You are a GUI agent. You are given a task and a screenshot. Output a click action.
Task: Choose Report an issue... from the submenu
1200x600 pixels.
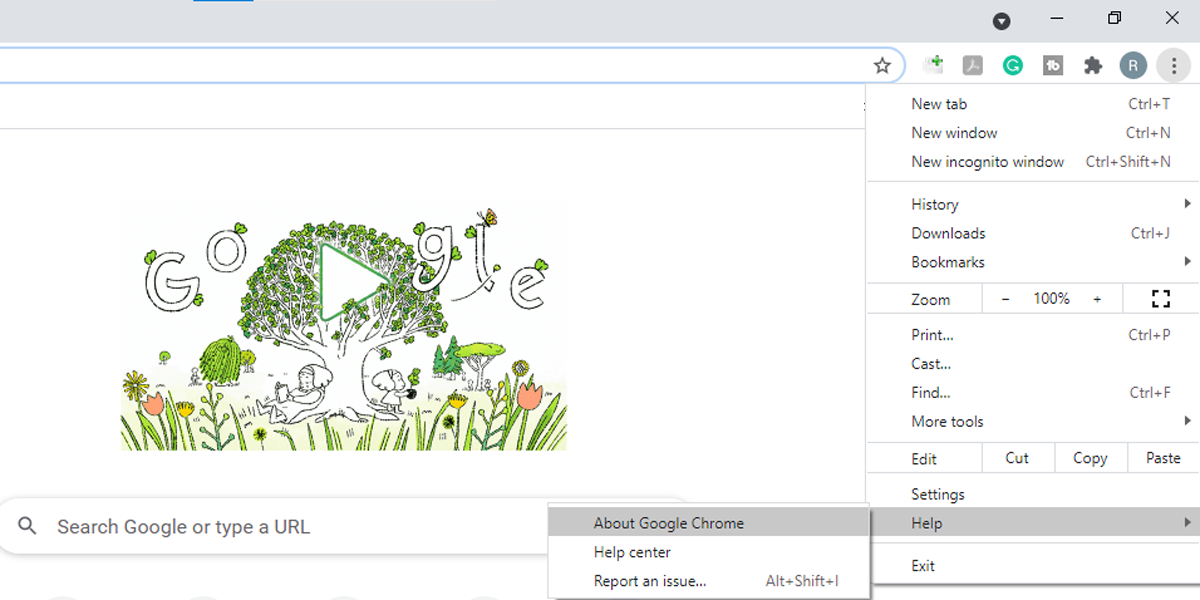point(709,581)
